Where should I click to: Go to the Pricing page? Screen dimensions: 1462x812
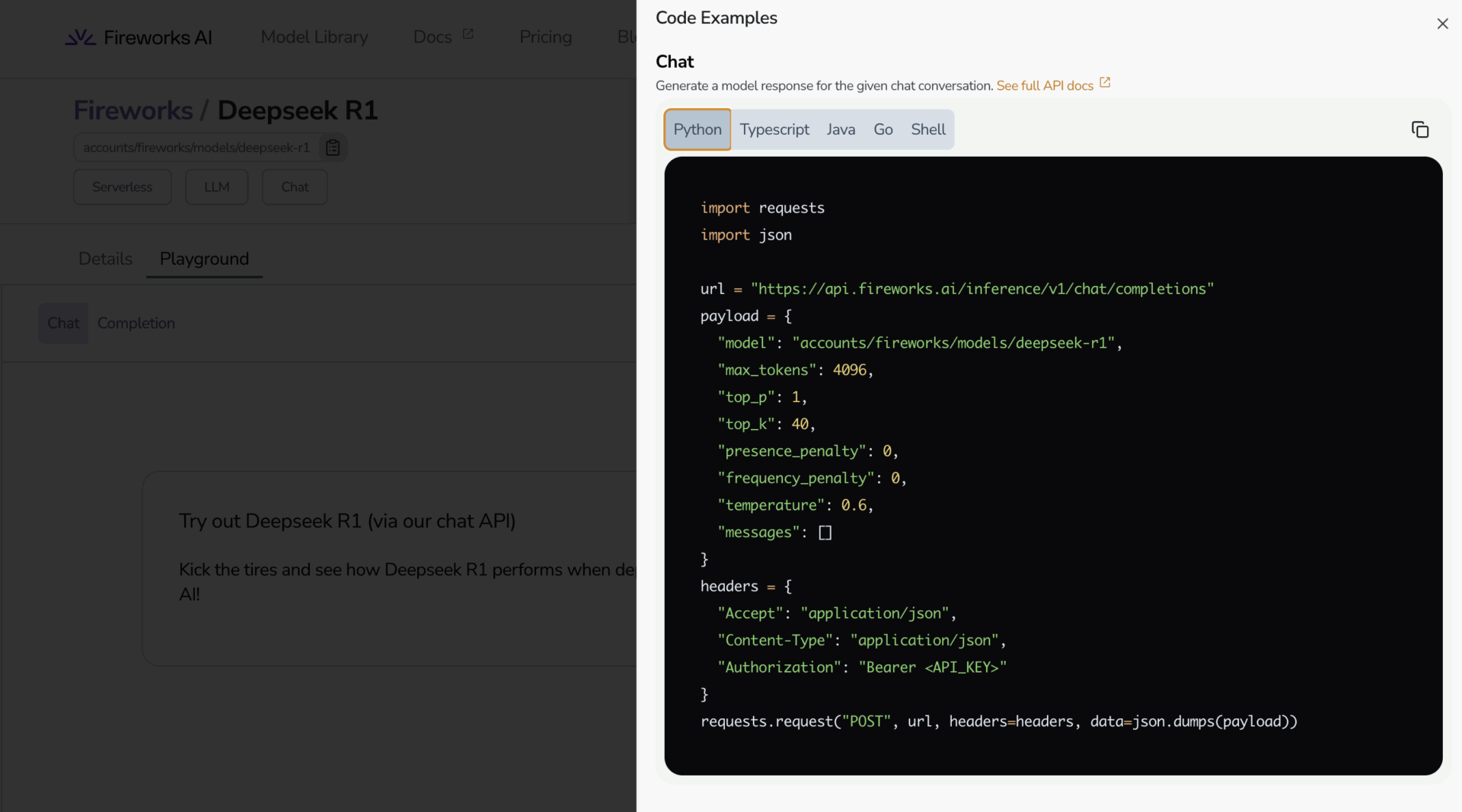[x=545, y=37]
